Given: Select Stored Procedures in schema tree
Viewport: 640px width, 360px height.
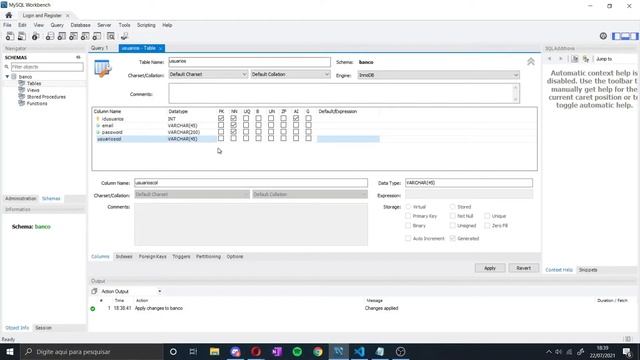Looking at the screenshot, I should coord(46,97).
